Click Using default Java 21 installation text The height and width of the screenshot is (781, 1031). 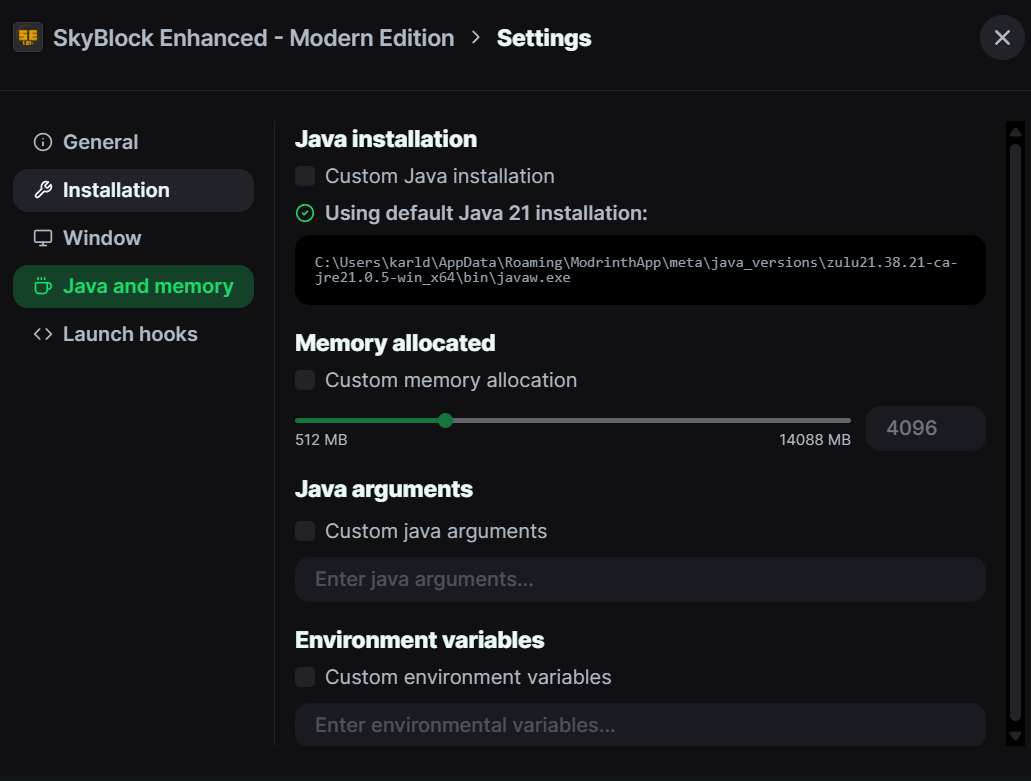coord(487,213)
